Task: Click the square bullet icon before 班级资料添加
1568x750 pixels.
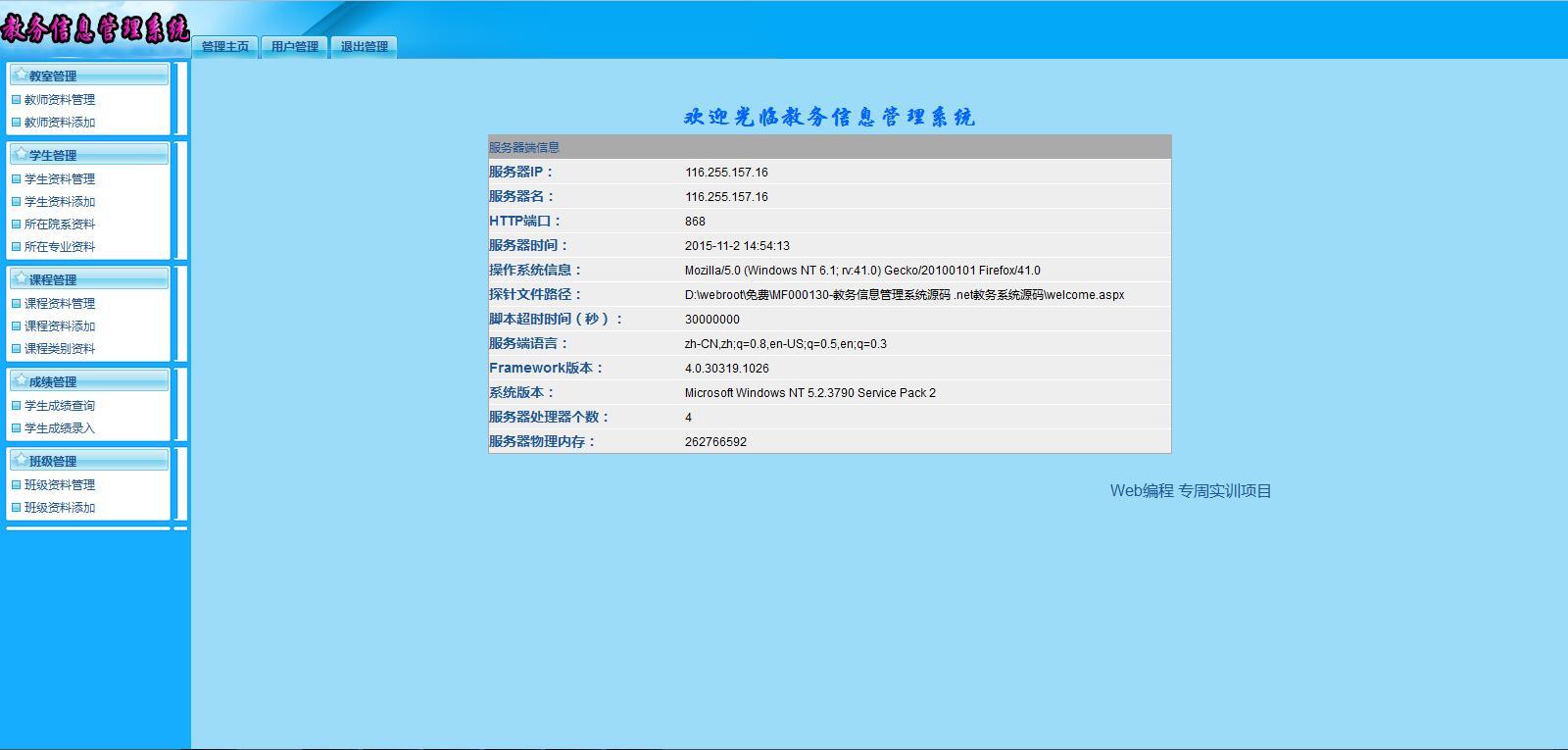Action: click(x=16, y=508)
